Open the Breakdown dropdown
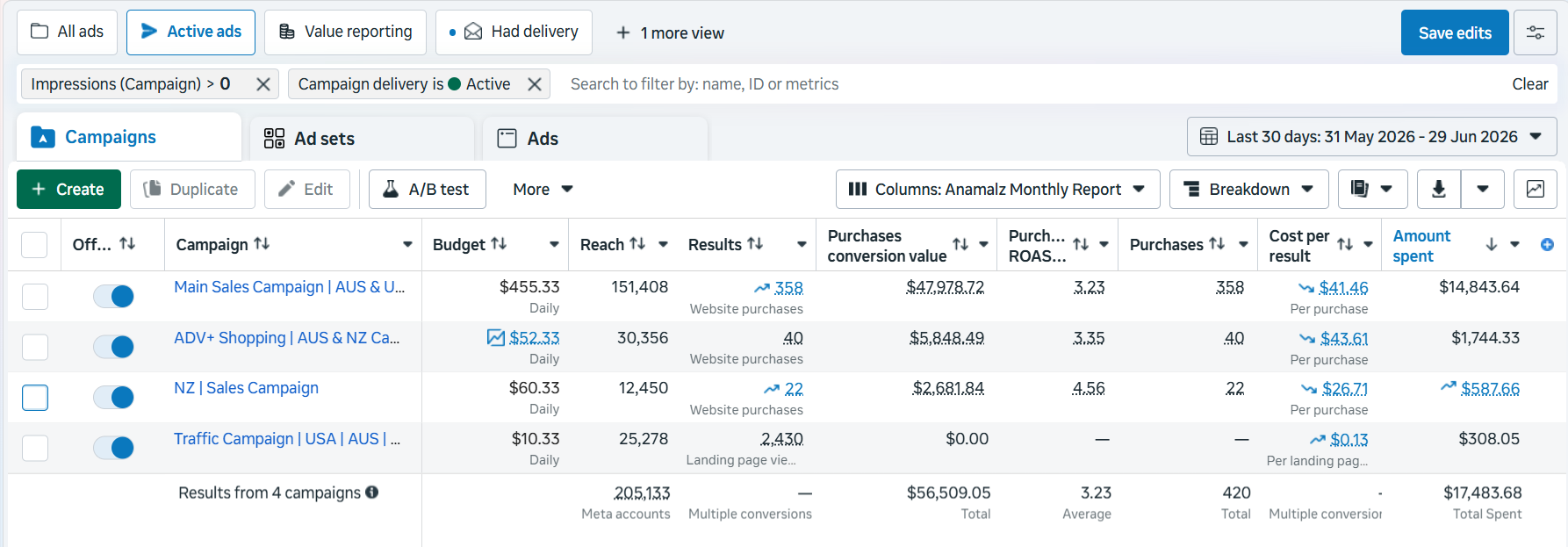Viewport: 1568px width, 547px height. (1248, 190)
